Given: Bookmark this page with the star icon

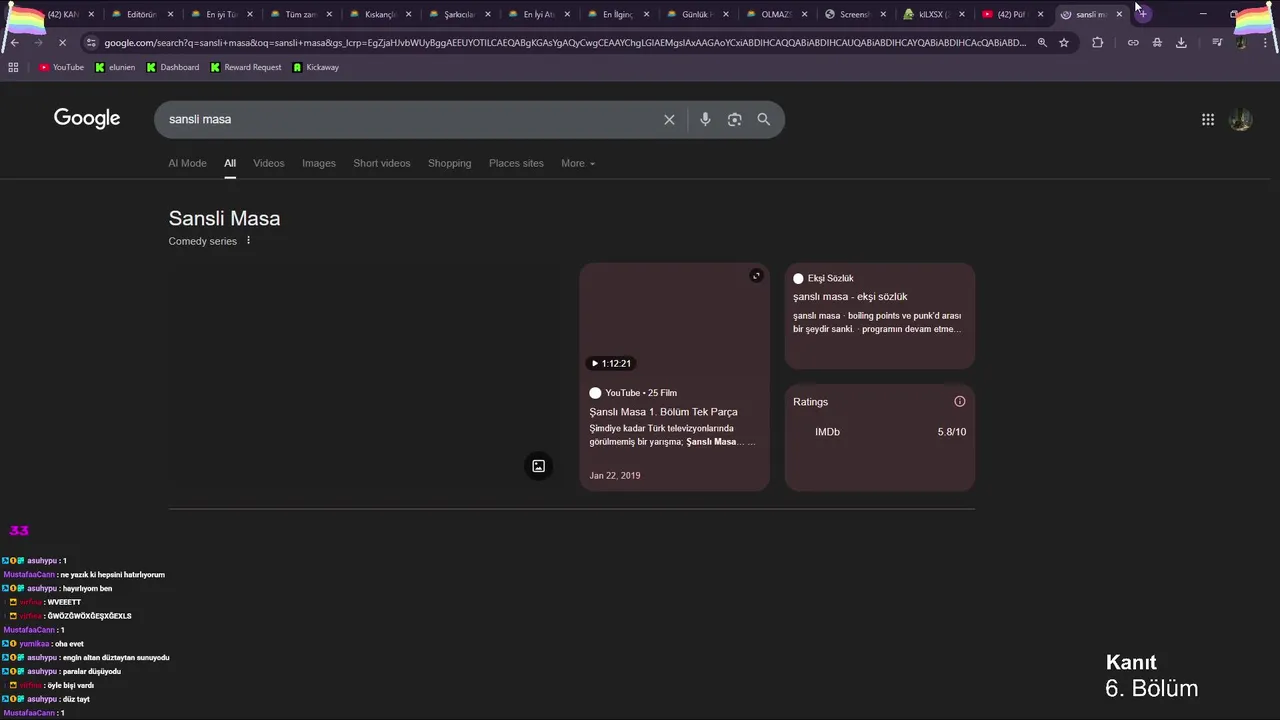Looking at the screenshot, I should tap(1064, 43).
